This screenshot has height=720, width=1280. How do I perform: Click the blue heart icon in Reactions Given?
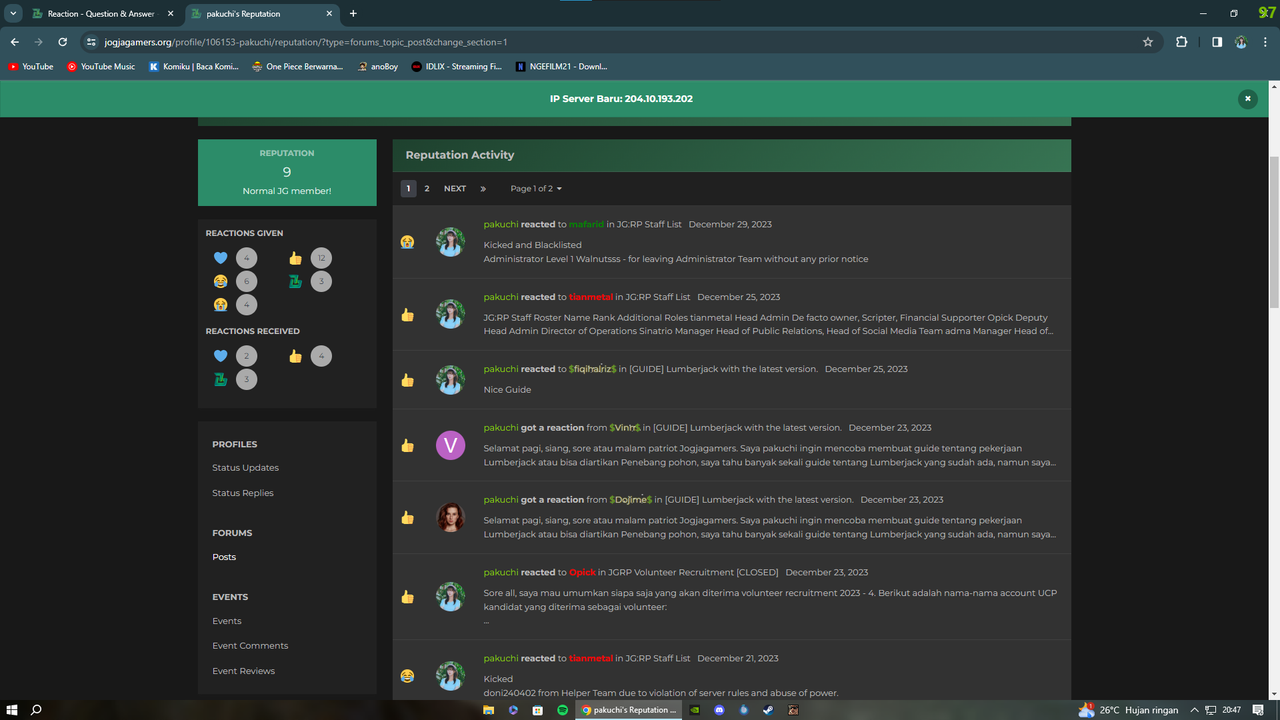click(x=220, y=258)
